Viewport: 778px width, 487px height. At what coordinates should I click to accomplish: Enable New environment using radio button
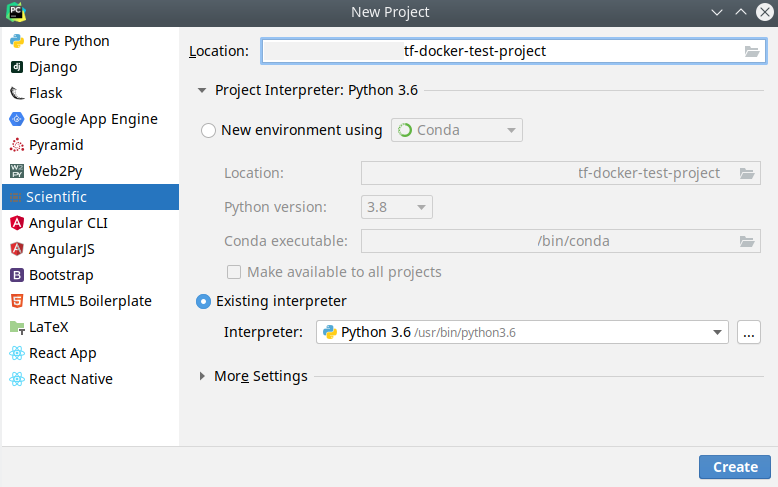pyautogui.click(x=208, y=130)
